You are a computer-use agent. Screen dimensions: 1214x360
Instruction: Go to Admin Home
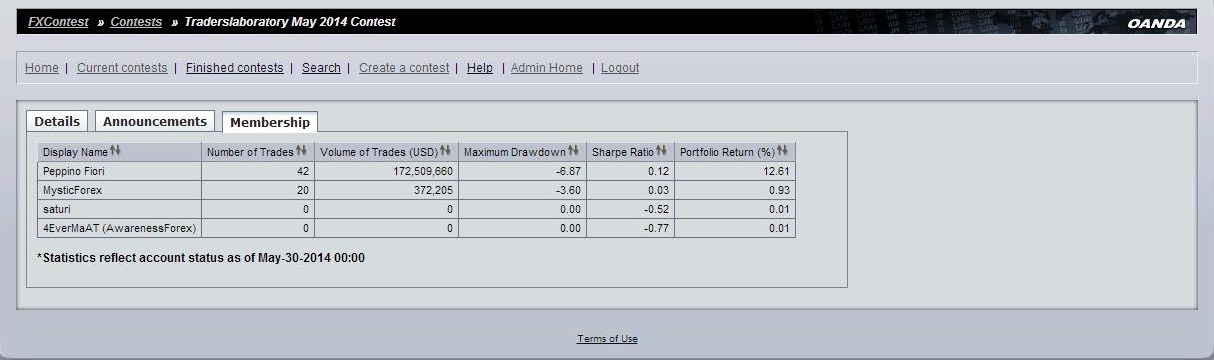(x=547, y=68)
